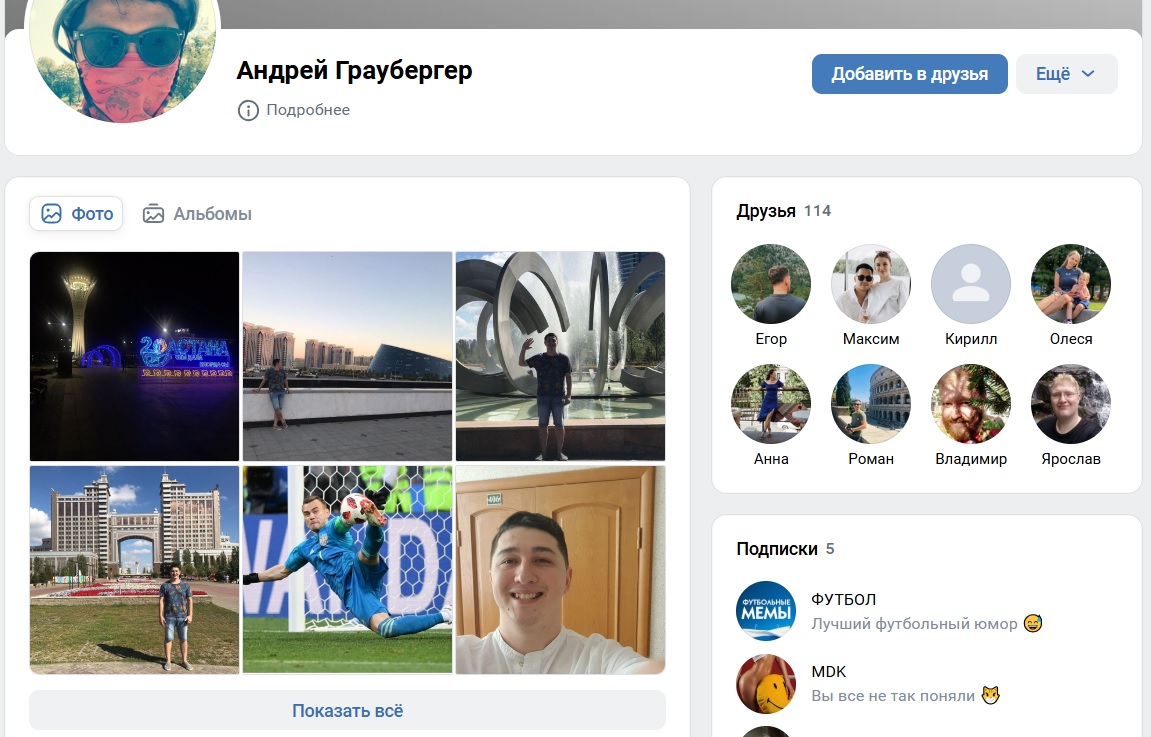Viewport: 1151px width, 737px height.
Task: Click the text Вы все не так поняли
Action: pos(893,696)
